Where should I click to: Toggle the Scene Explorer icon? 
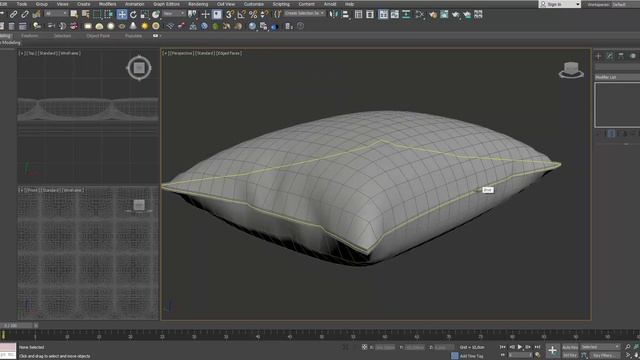[x=358, y=15]
